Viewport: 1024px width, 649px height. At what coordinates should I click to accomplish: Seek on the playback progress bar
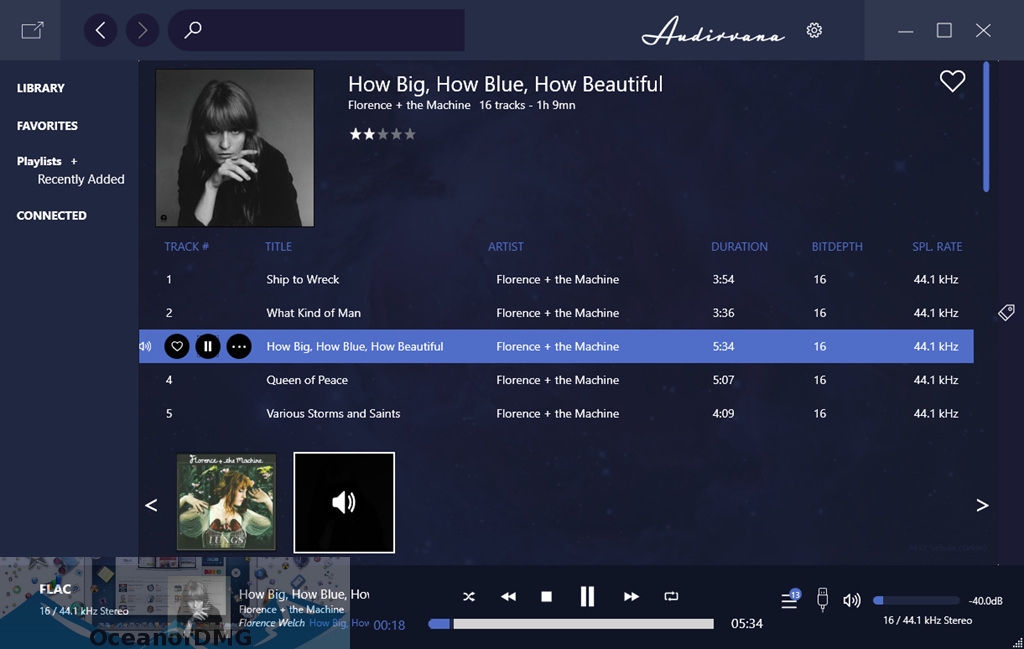tap(571, 624)
